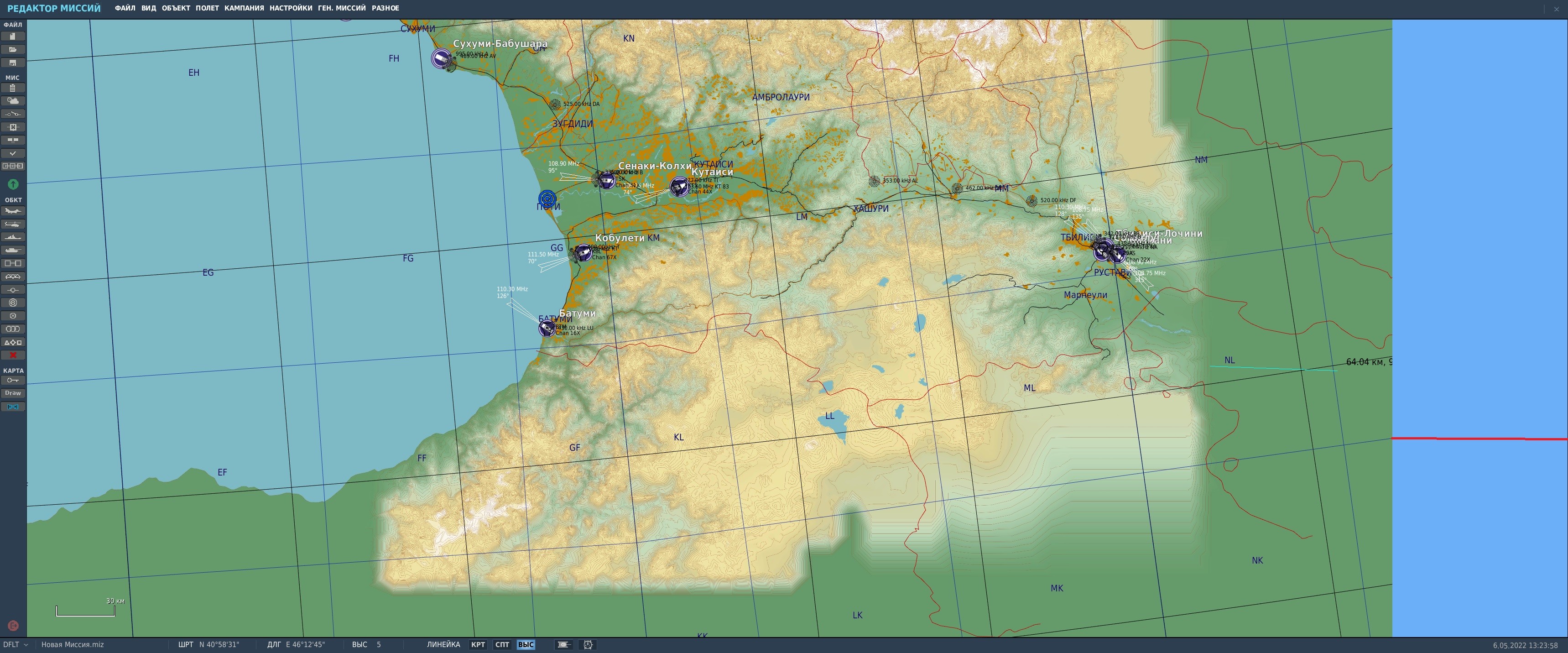The image size is (1568, 653).
Task: Create a new mission file
Action: coord(13,37)
